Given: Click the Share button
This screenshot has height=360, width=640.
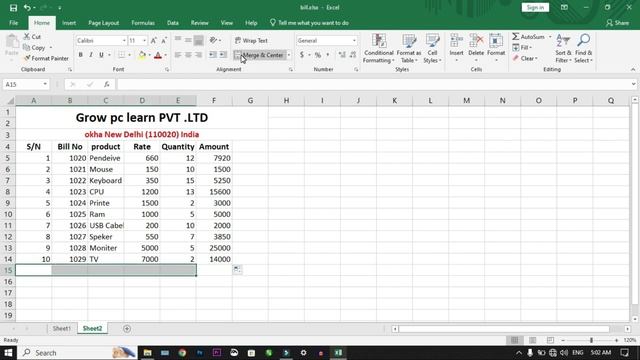Looking at the screenshot, I should tap(618, 23).
